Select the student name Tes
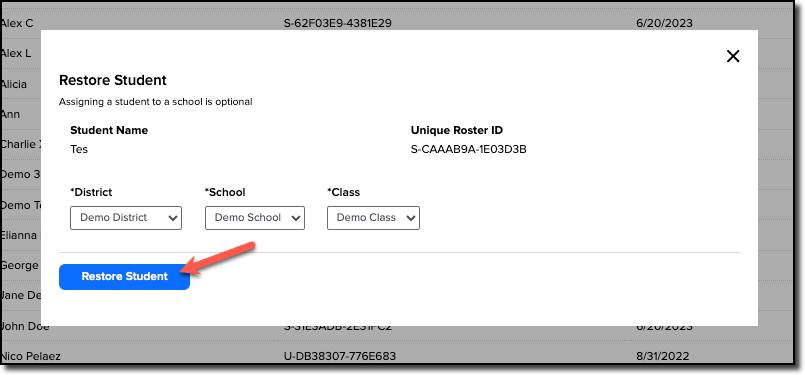 pos(79,150)
